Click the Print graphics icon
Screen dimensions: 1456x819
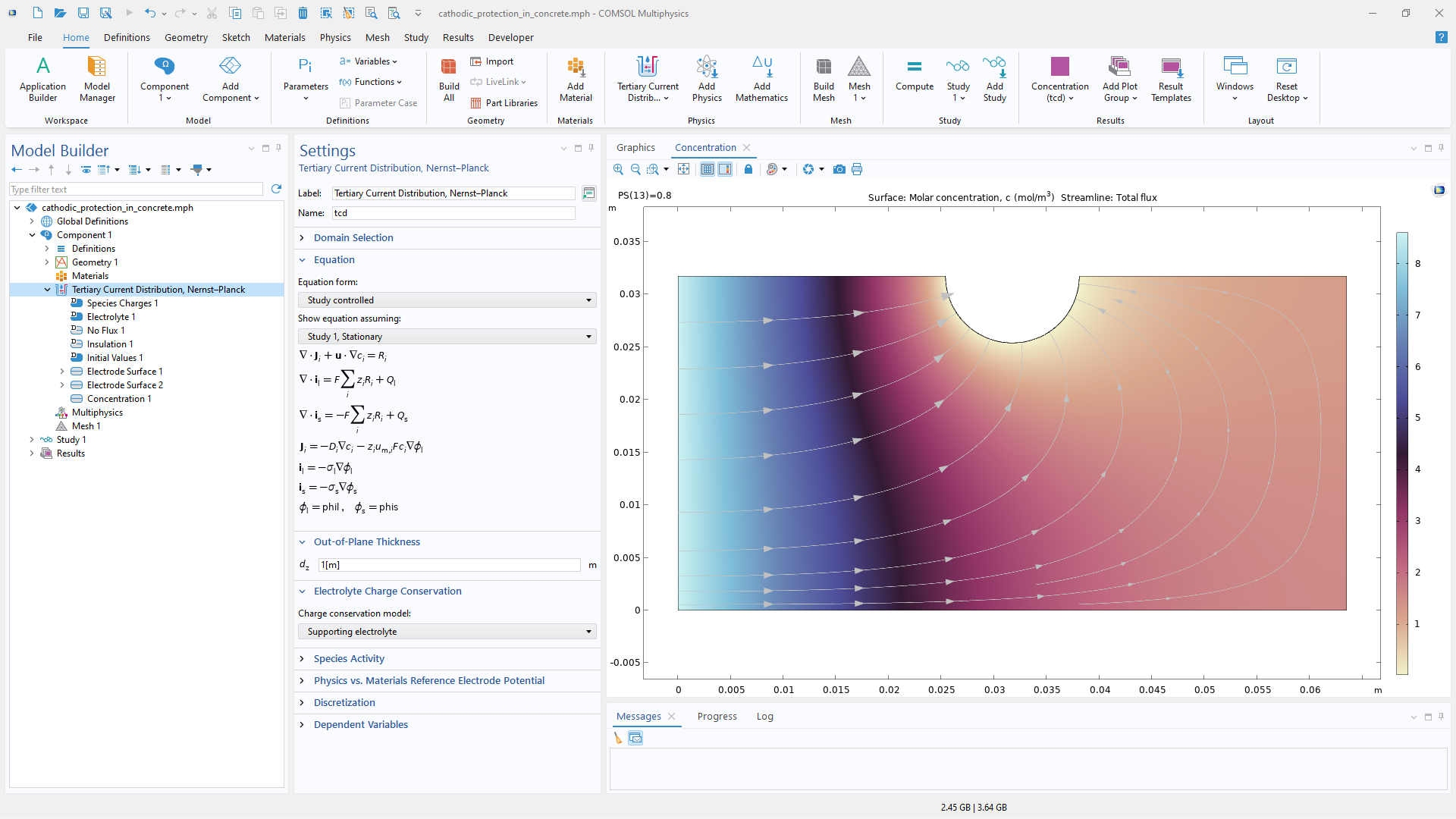pos(857,170)
